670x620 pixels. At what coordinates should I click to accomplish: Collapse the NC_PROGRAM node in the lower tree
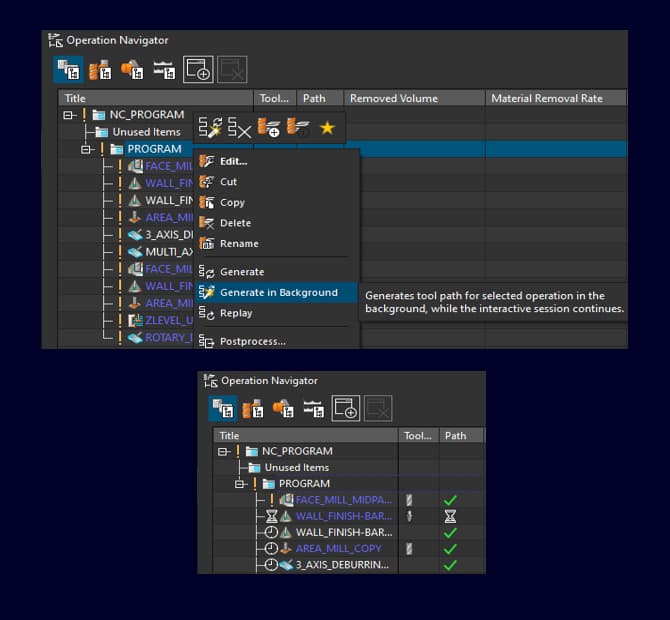coord(224,451)
